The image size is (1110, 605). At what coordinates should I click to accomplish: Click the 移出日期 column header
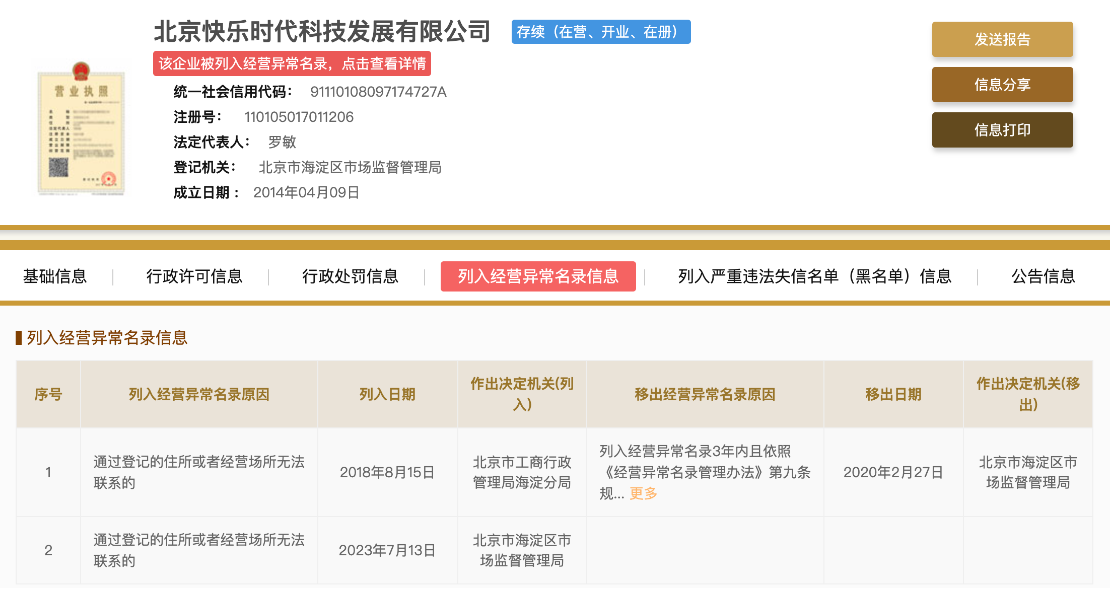[x=893, y=395]
